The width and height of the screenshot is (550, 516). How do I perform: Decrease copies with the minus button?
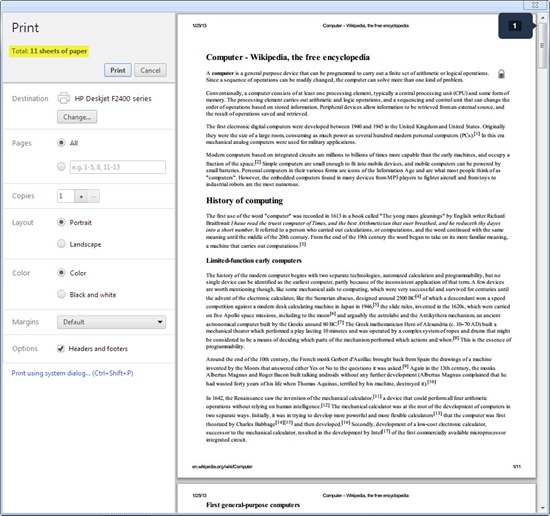tap(93, 196)
